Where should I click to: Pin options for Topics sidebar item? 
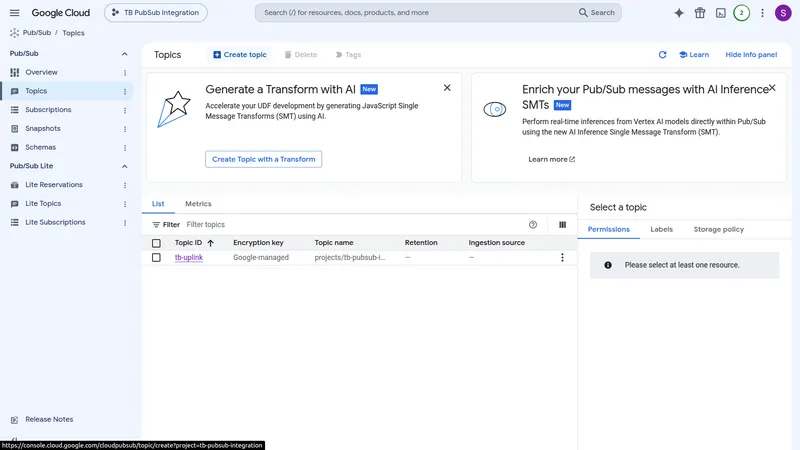(125, 92)
